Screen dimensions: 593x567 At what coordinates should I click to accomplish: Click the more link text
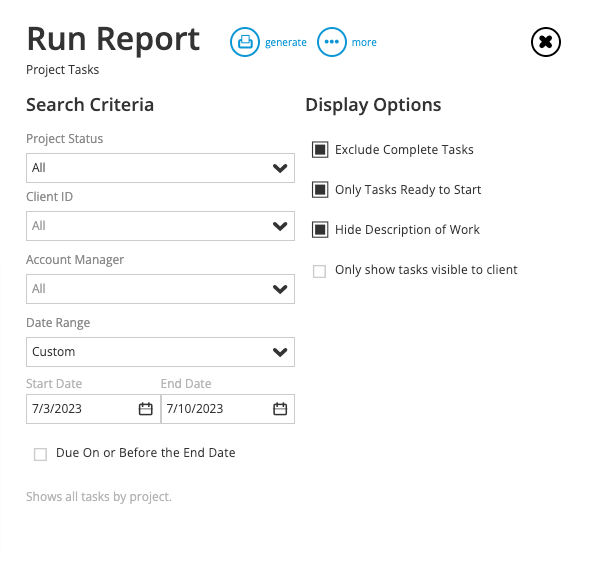(x=364, y=42)
